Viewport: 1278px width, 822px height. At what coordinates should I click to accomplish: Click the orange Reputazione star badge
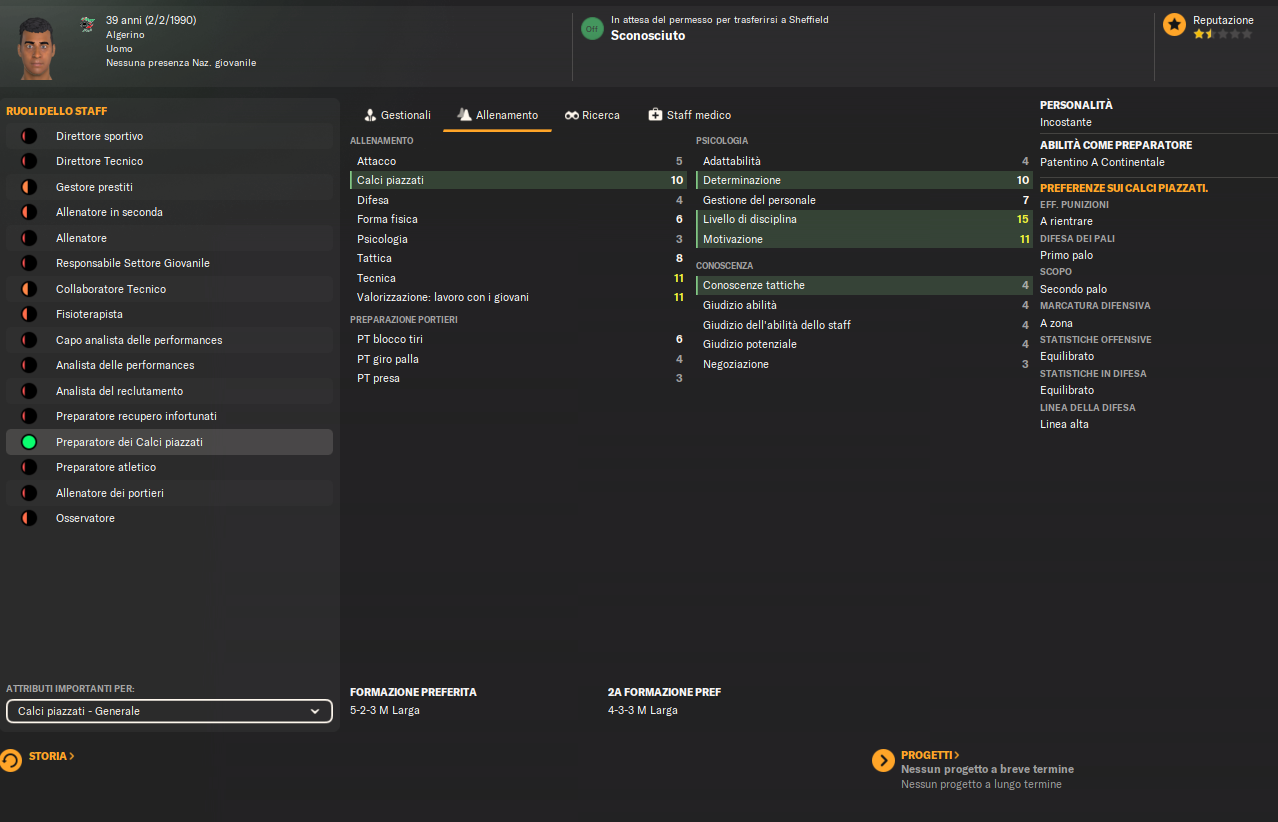pos(1175,25)
